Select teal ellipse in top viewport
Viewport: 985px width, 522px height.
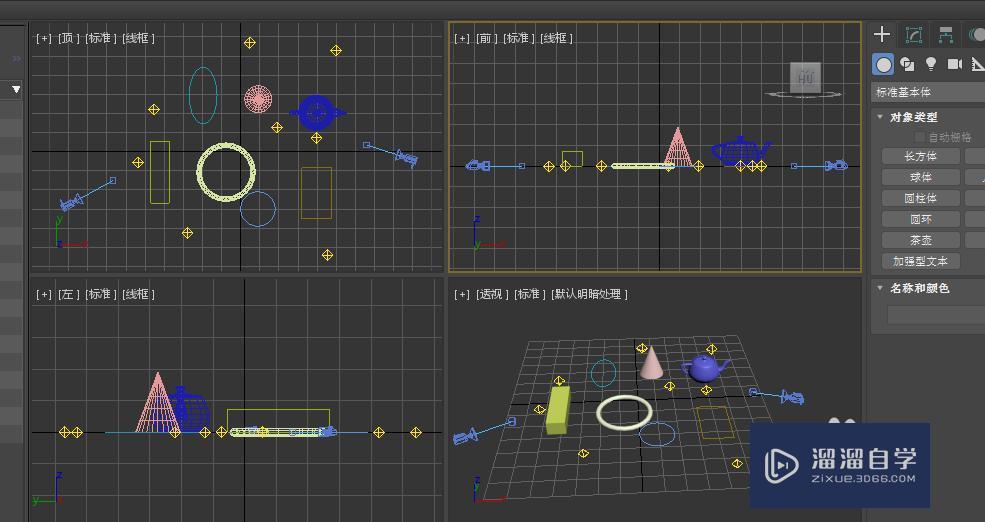click(x=203, y=95)
